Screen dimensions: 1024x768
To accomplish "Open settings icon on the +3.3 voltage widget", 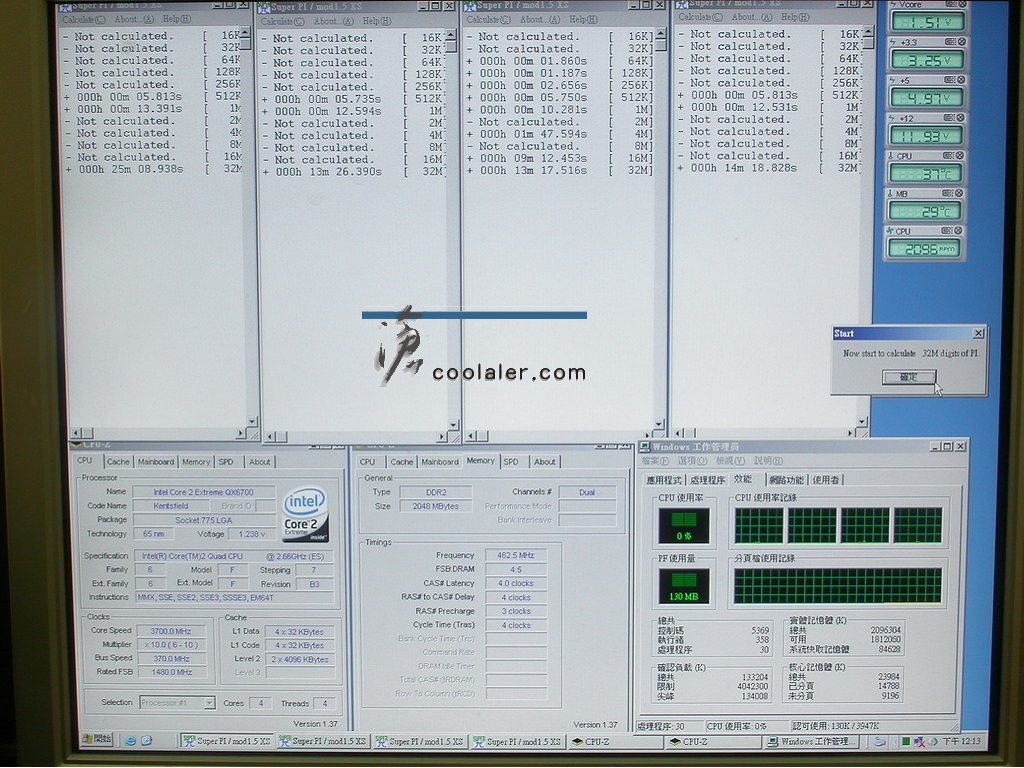I will tap(950, 42).
